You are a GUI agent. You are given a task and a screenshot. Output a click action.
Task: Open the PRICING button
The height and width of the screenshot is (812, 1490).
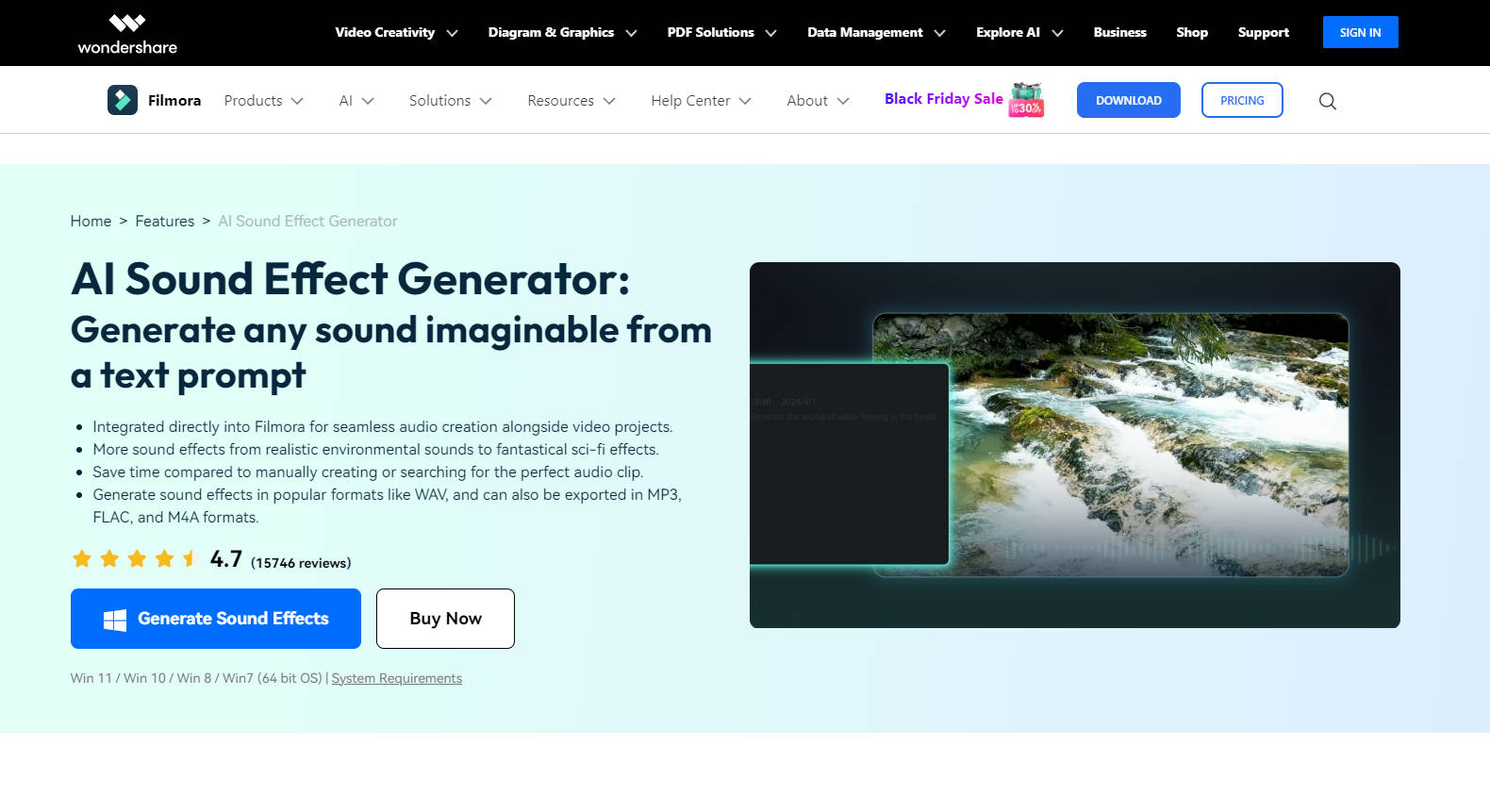pyautogui.click(x=1242, y=100)
